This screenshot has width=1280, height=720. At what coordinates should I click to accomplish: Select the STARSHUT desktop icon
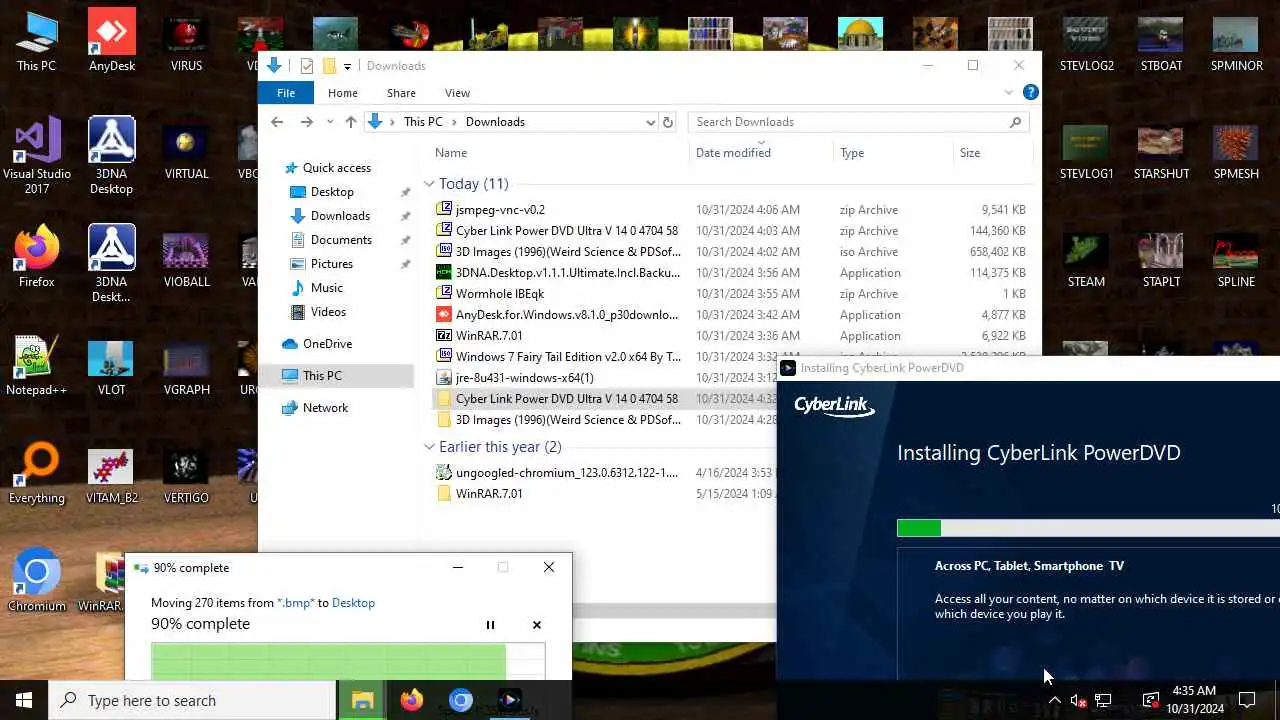(x=1161, y=150)
